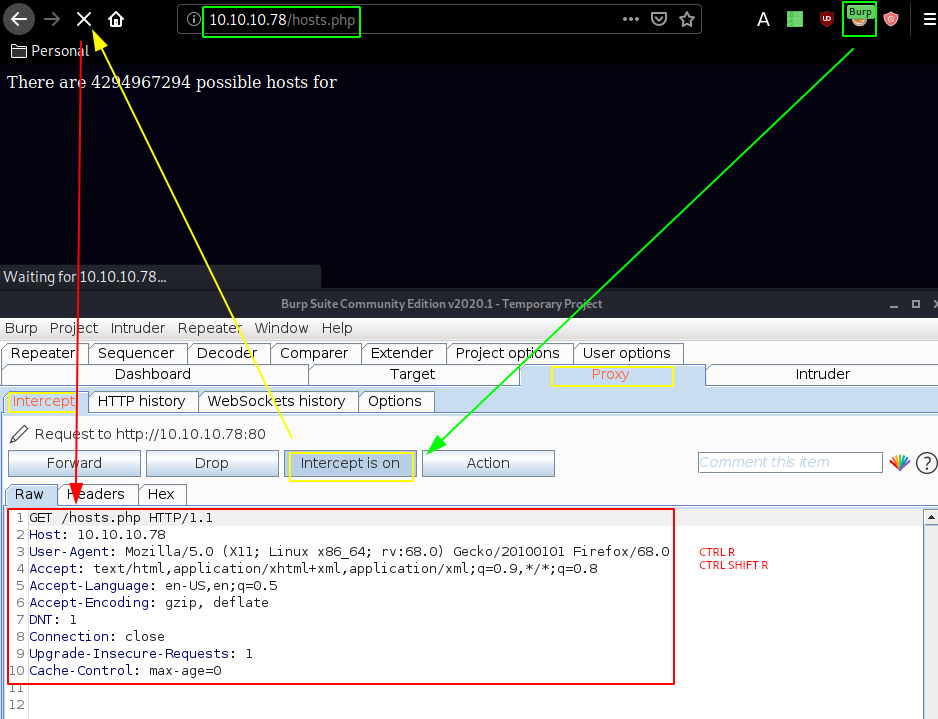Click the DNT: 1 header line
Image resolution: width=938 pixels, height=719 pixels.
pyautogui.click(x=53, y=620)
